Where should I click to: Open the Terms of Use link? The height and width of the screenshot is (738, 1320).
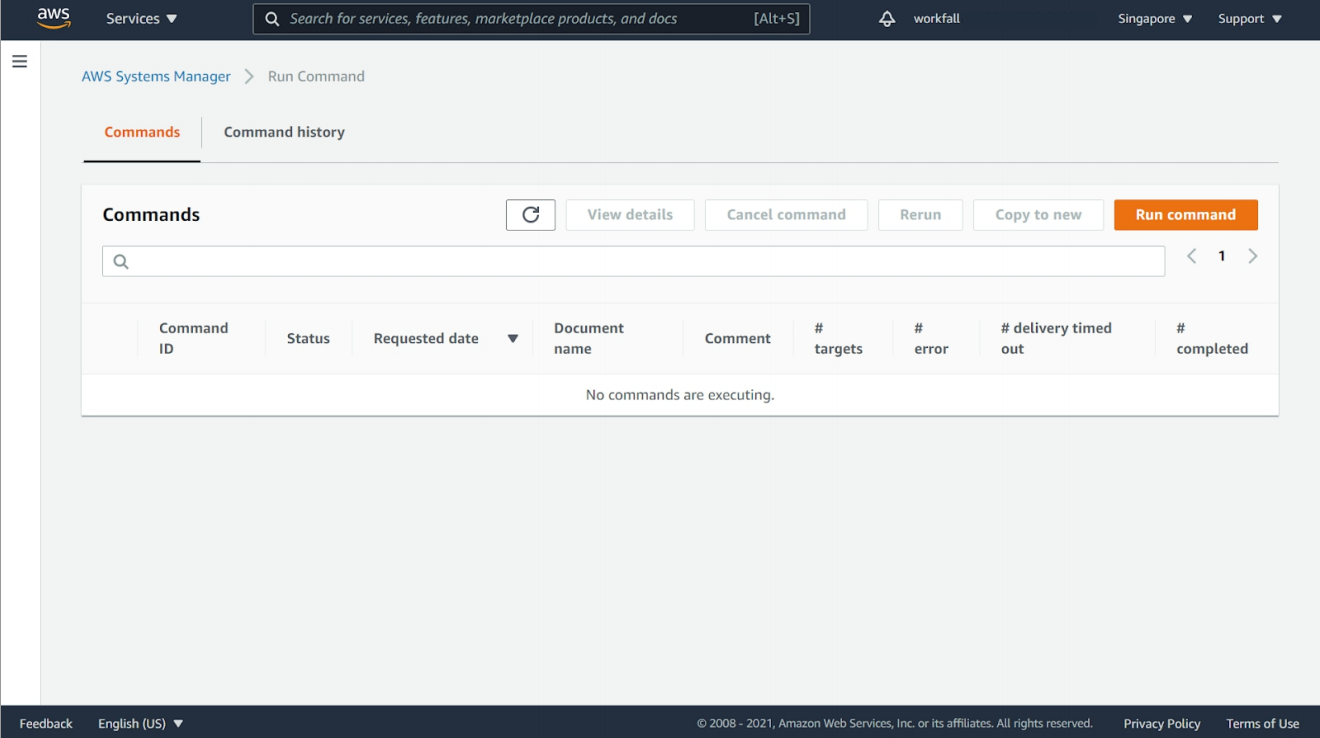click(x=1263, y=724)
